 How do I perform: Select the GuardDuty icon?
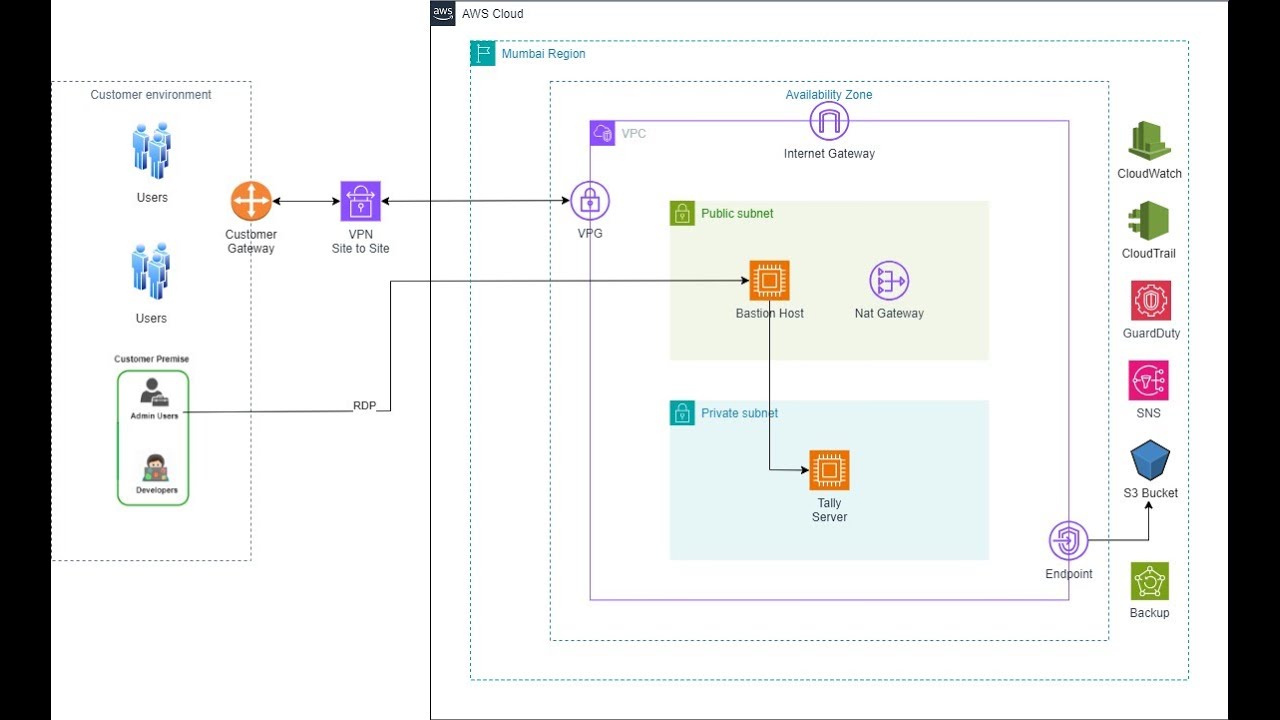pyautogui.click(x=1150, y=301)
